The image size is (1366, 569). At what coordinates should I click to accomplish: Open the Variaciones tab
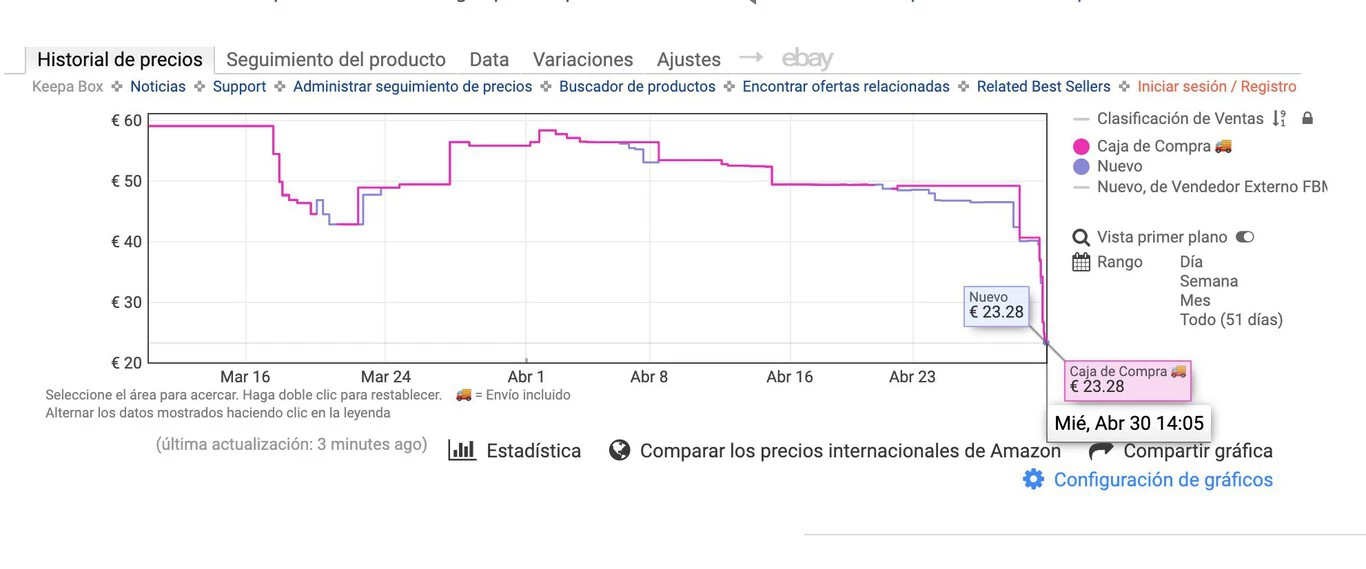pos(583,60)
